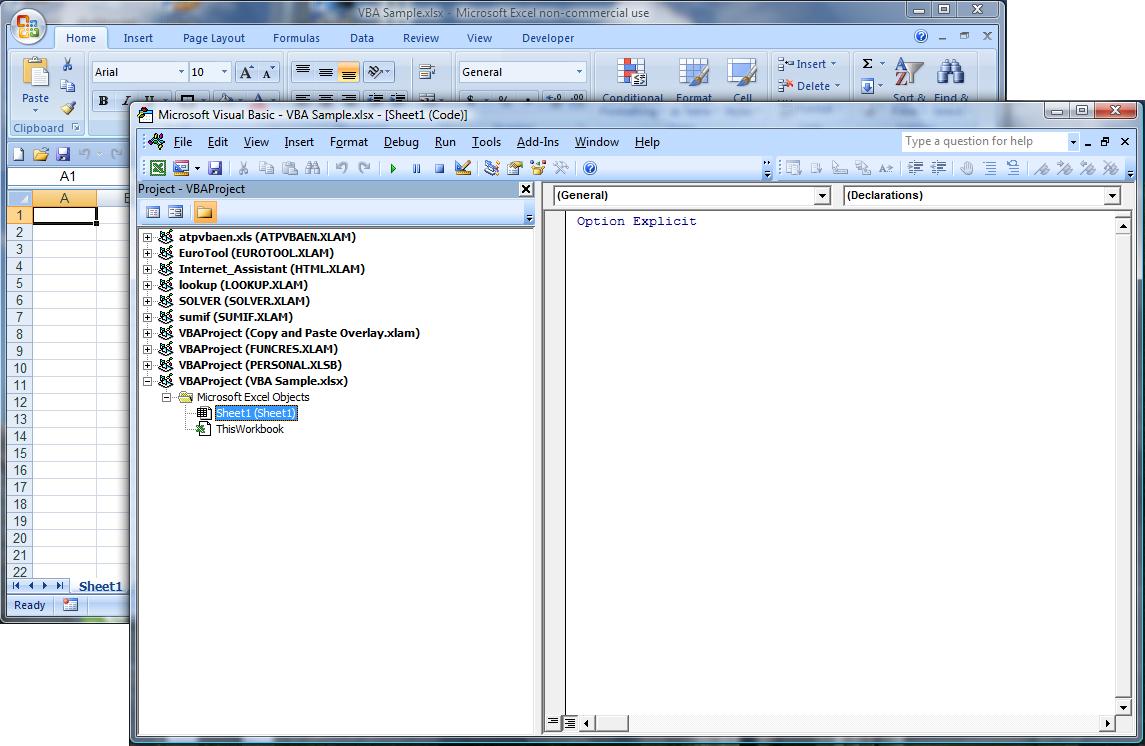Click the Find binoculars icon in VBA toolbar
Screen dimensions: 1145x746
(x=313, y=169)
